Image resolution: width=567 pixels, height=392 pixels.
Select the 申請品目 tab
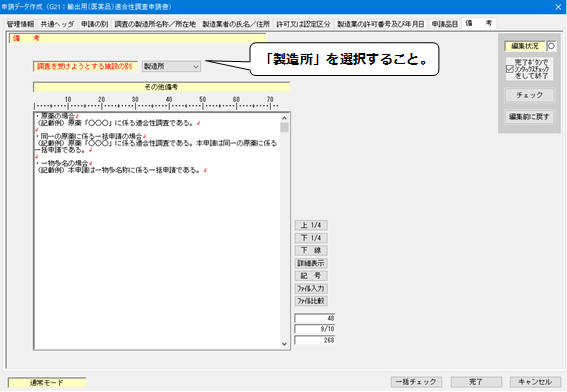pyautogui.click(x=445, y=24)
